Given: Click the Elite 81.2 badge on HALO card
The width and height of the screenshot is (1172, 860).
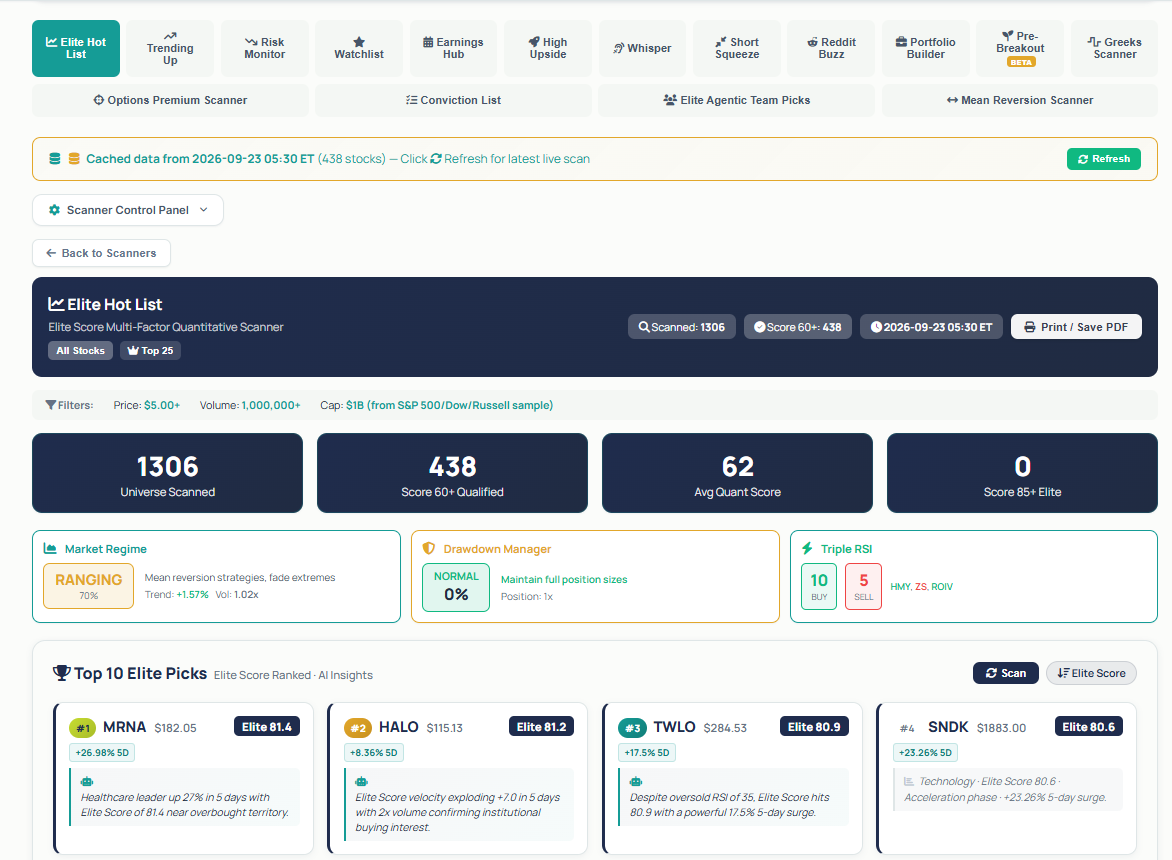Looking at the screenshot, I should 541,727.
